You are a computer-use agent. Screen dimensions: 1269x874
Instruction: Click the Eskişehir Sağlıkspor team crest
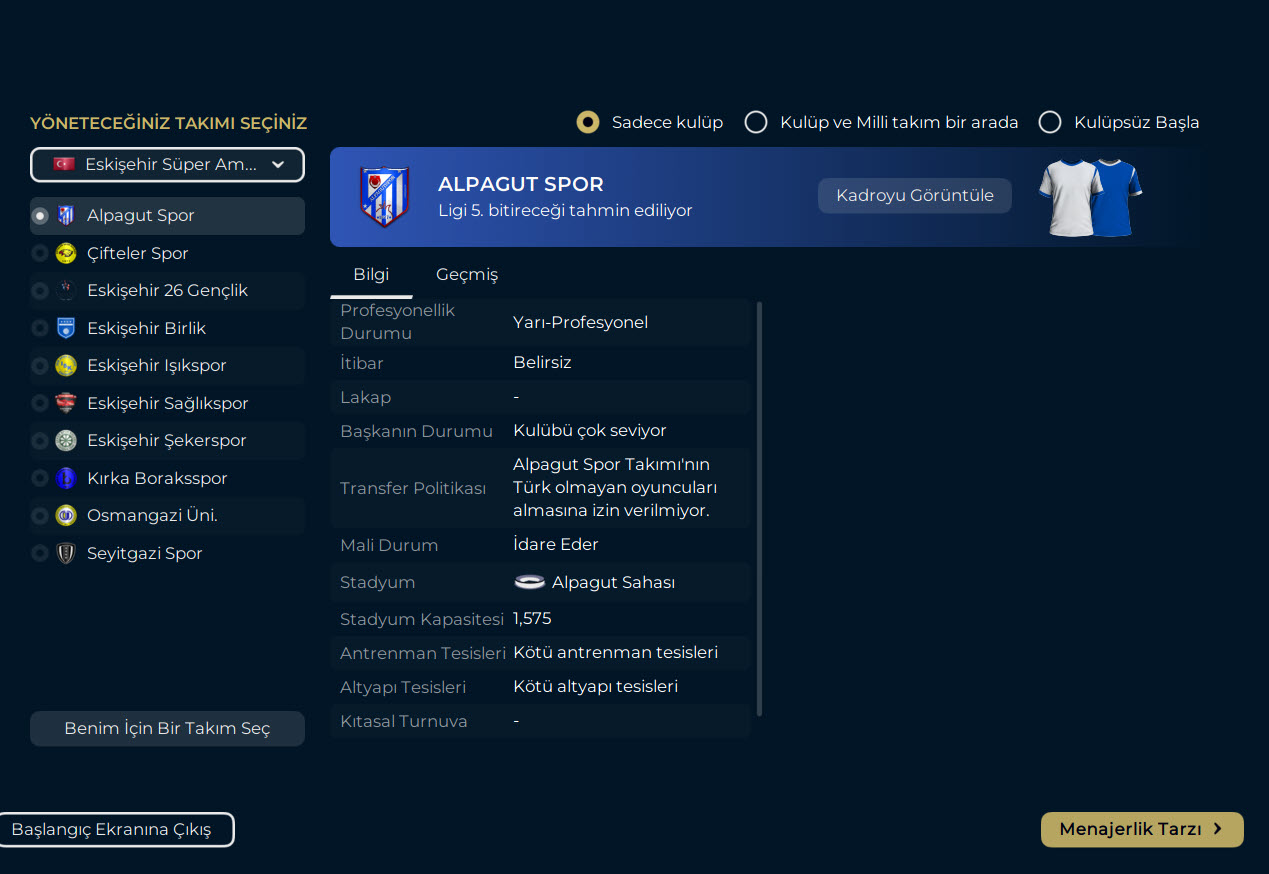[x=66, y=403]
